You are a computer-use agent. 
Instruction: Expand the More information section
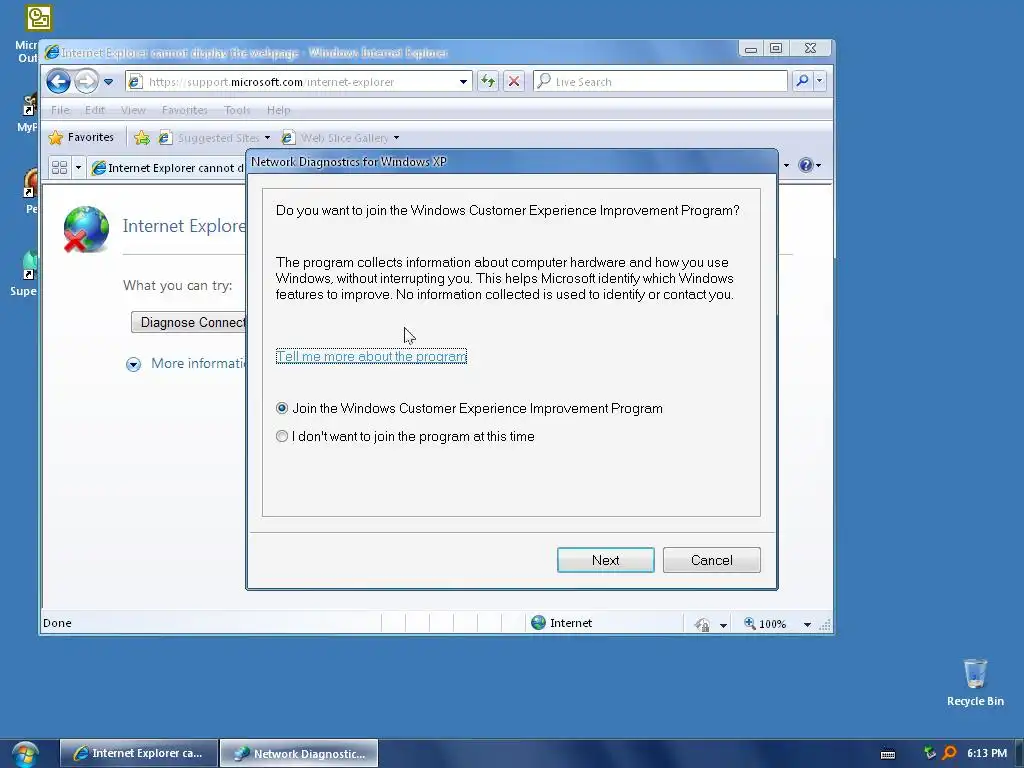pos(186,364)
